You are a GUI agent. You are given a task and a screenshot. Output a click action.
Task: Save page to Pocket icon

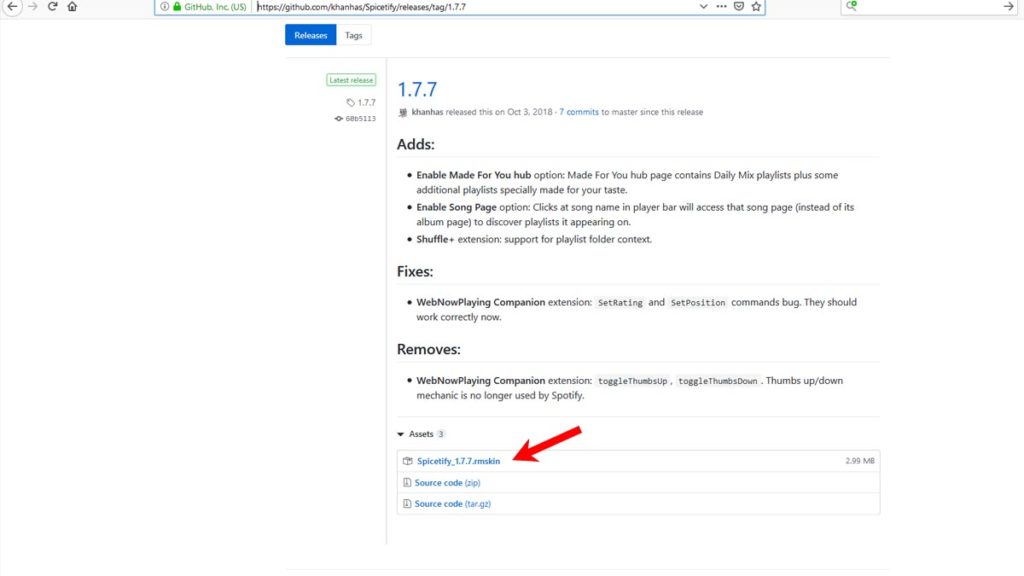pyautogui.click(x=739, y=7)
